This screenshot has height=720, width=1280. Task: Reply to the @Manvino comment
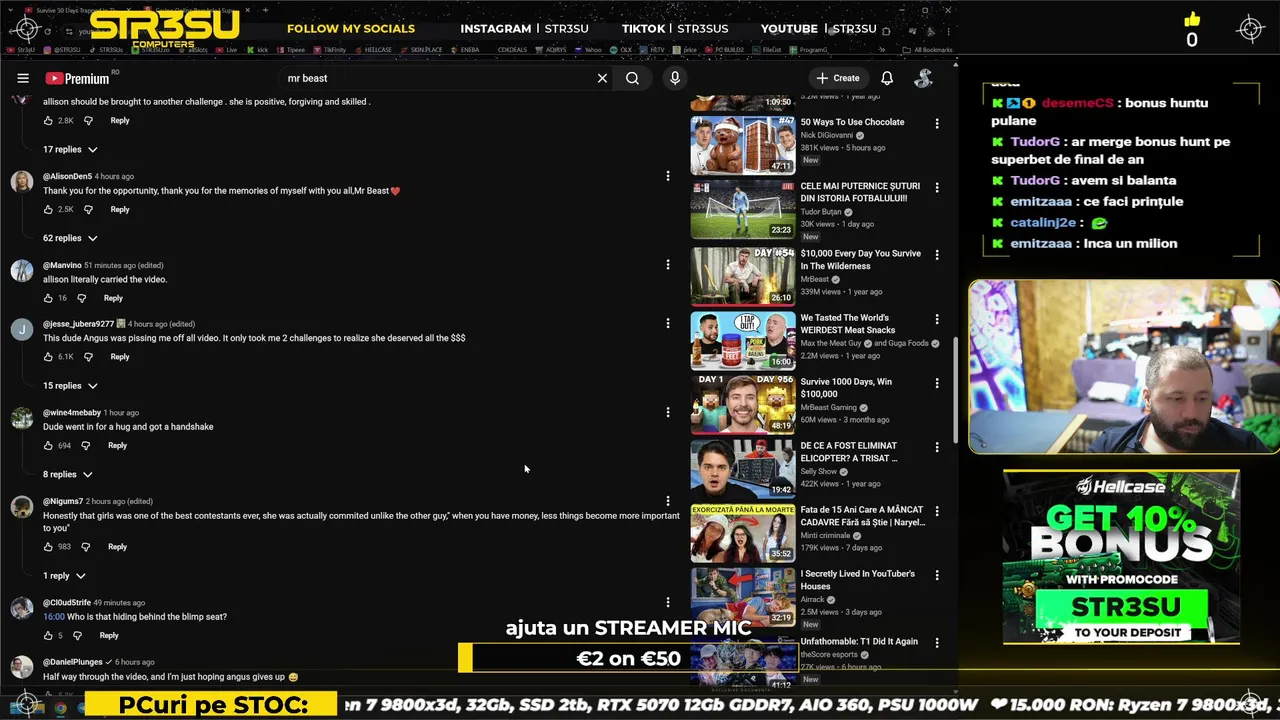click(113, 298)
